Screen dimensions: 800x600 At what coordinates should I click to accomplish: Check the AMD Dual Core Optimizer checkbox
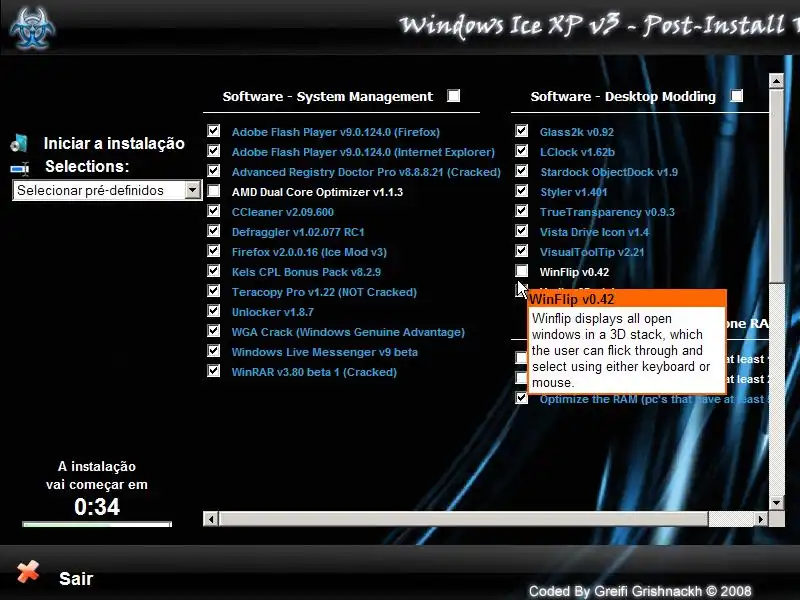(214, 191)
